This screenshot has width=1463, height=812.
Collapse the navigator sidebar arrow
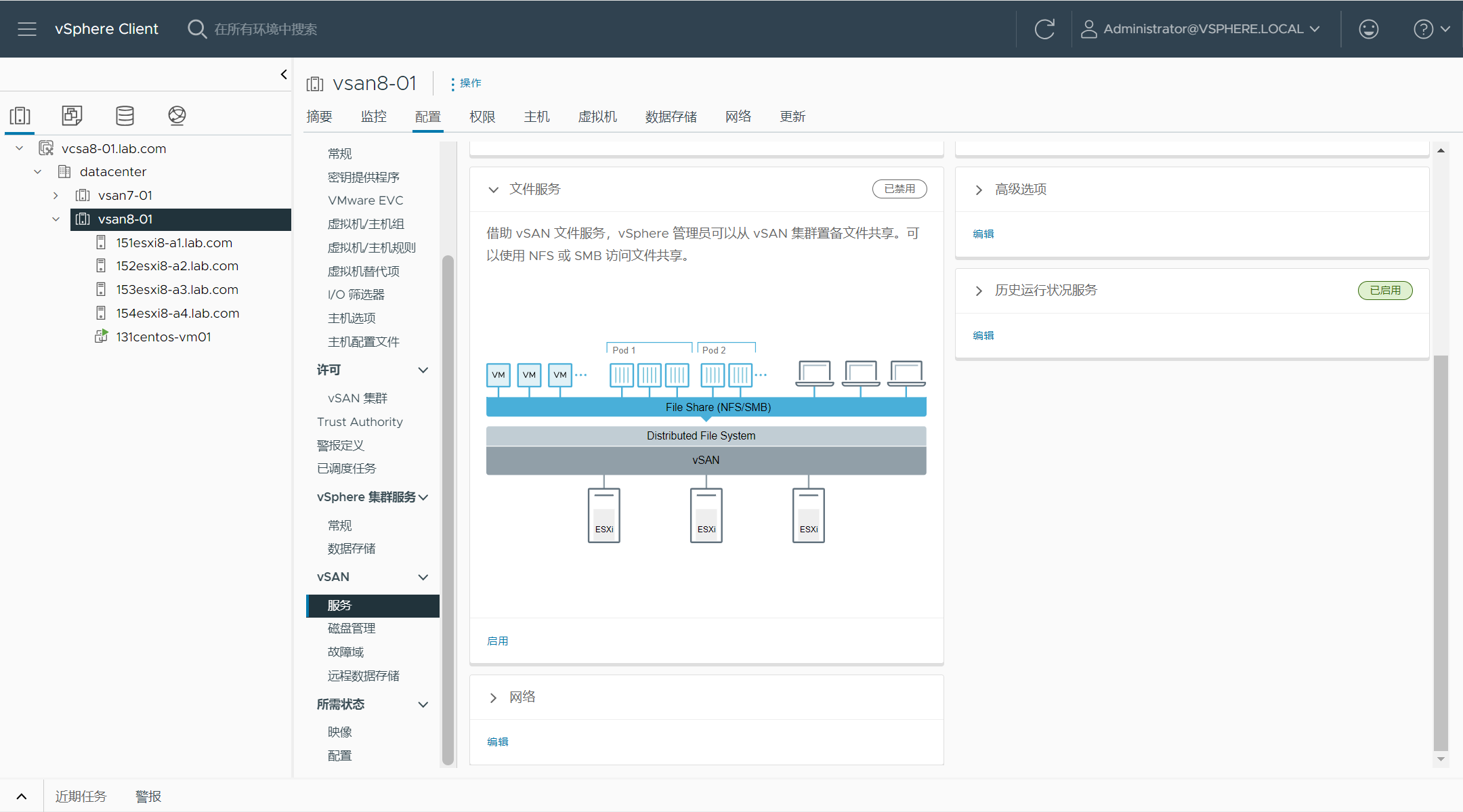click(284, 74)
